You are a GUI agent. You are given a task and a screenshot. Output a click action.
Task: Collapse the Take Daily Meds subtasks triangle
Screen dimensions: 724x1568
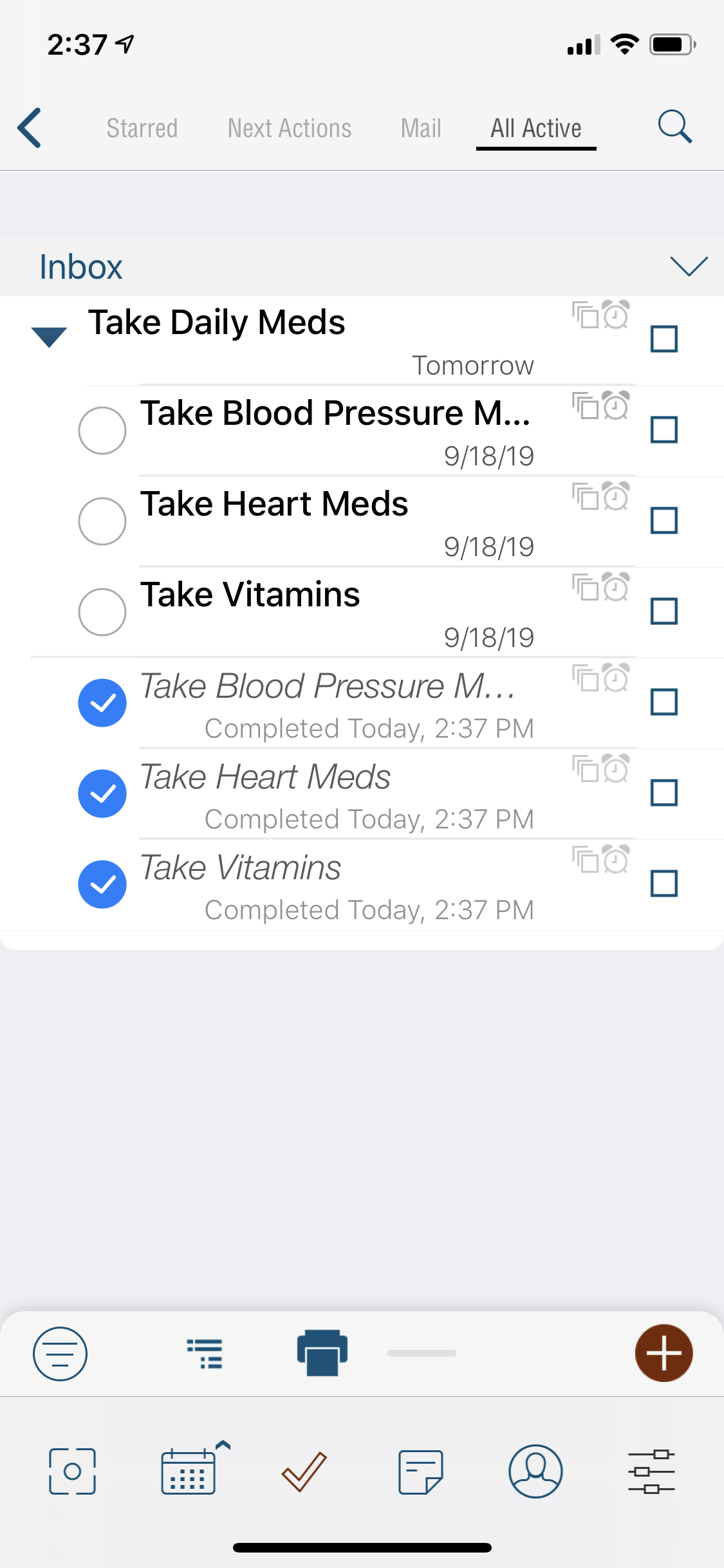point(49,337)
